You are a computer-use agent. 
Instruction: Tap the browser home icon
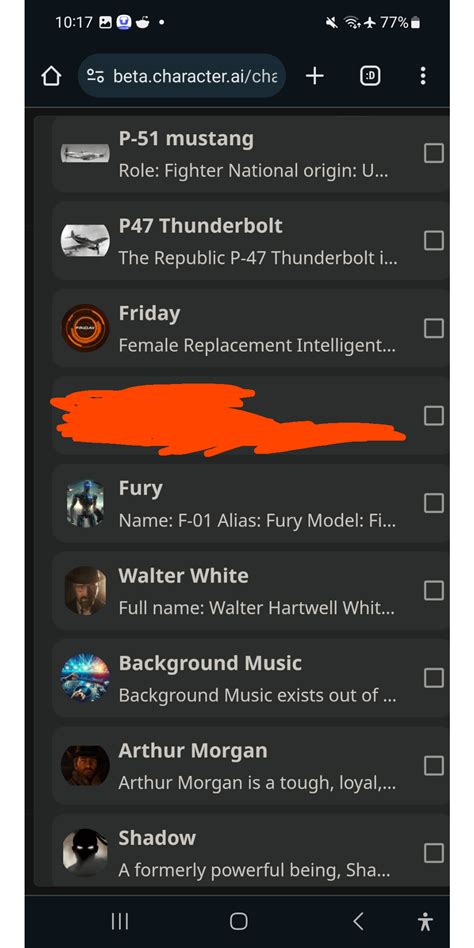coord(51,76)
